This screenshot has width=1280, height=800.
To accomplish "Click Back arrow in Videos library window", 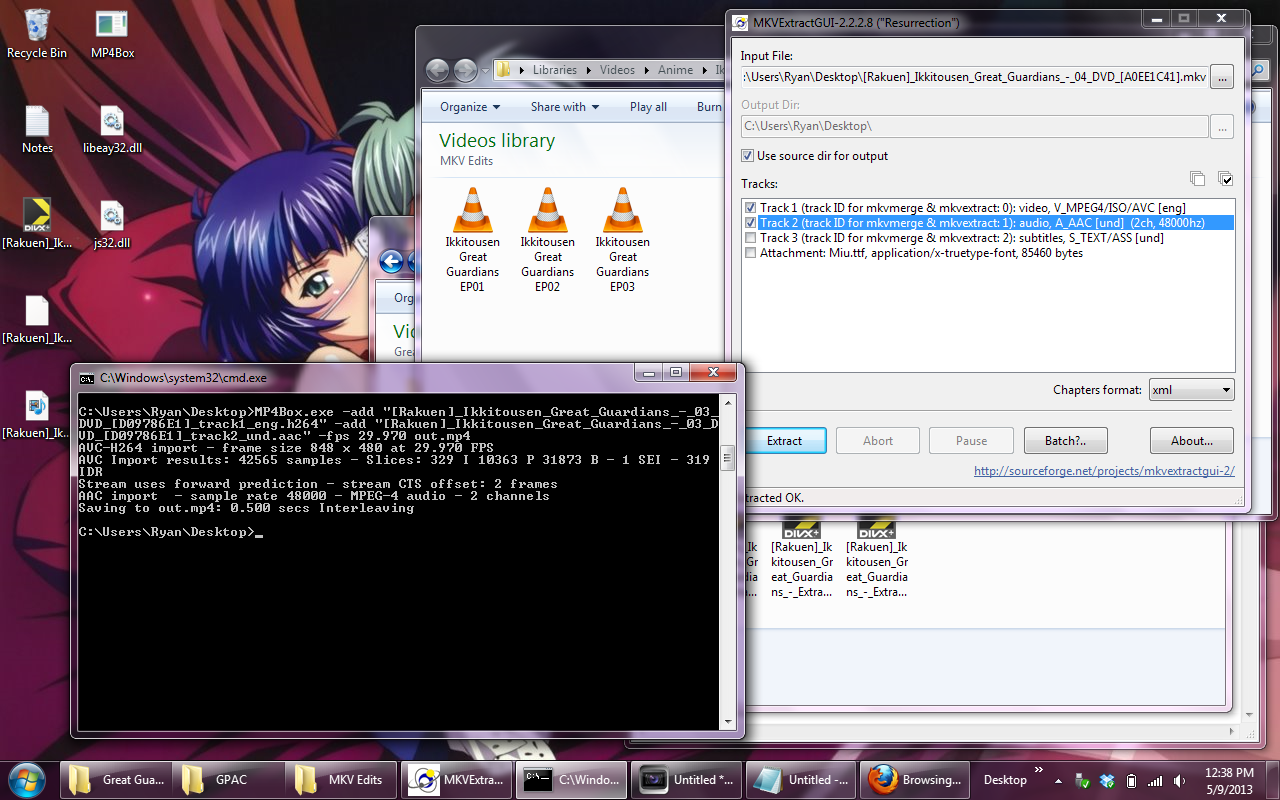I will (437, 70).
